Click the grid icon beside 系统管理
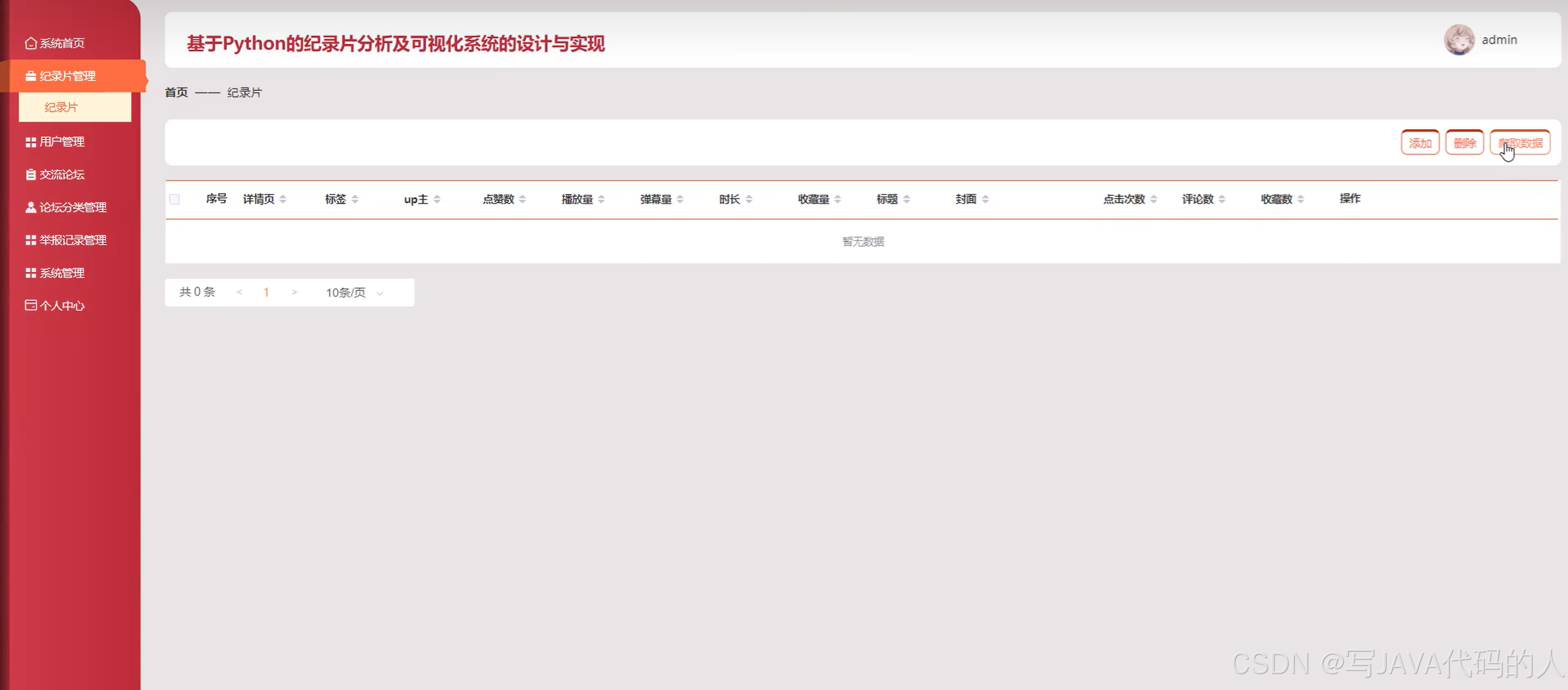This screenshot has width=1568, height=690. (31, 273)
